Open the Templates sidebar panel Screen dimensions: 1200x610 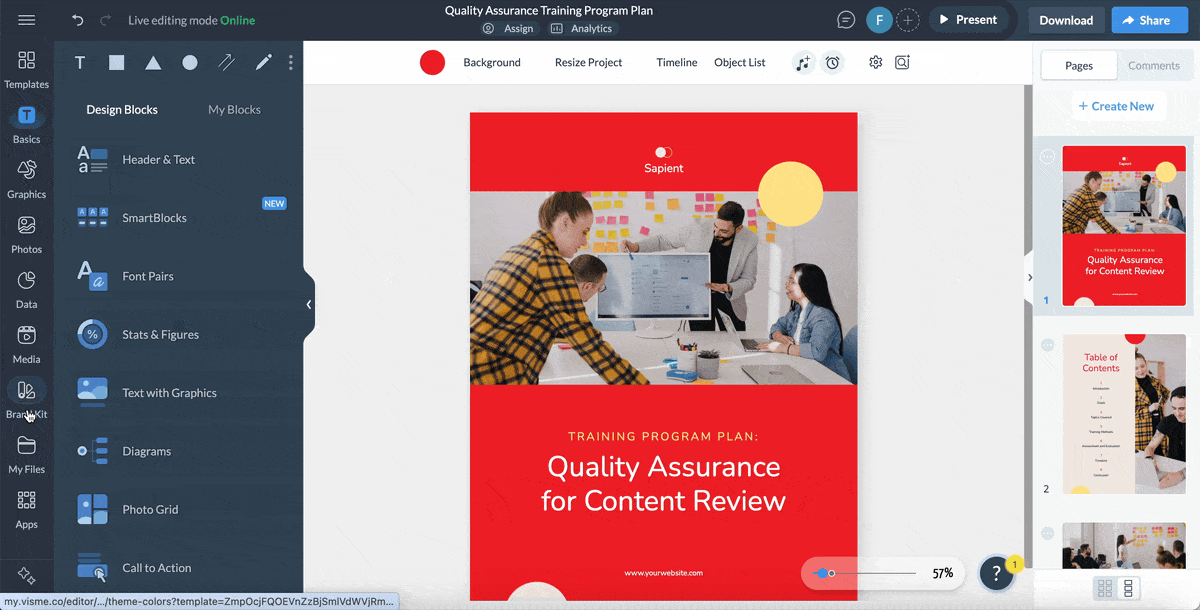click(27, 70)
